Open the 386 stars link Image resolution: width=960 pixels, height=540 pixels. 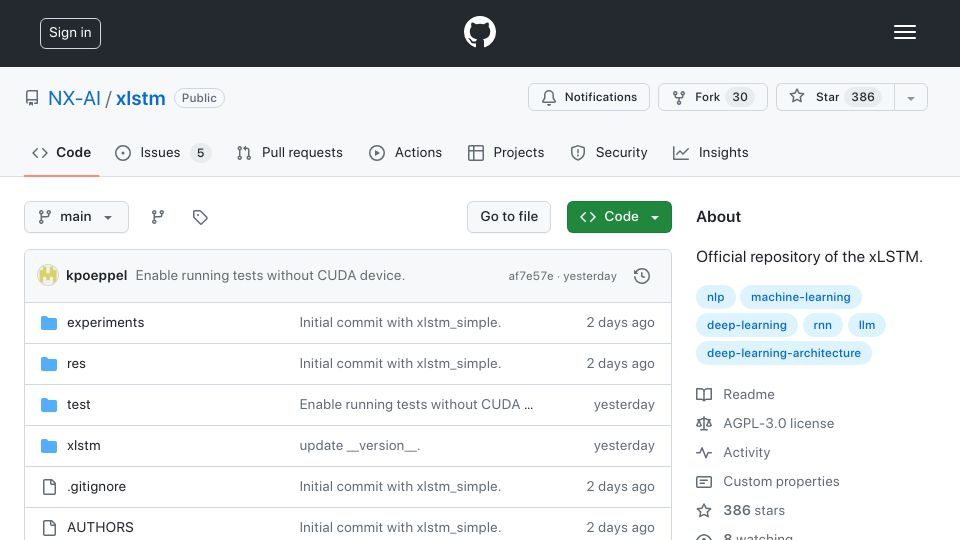[740, 511]
